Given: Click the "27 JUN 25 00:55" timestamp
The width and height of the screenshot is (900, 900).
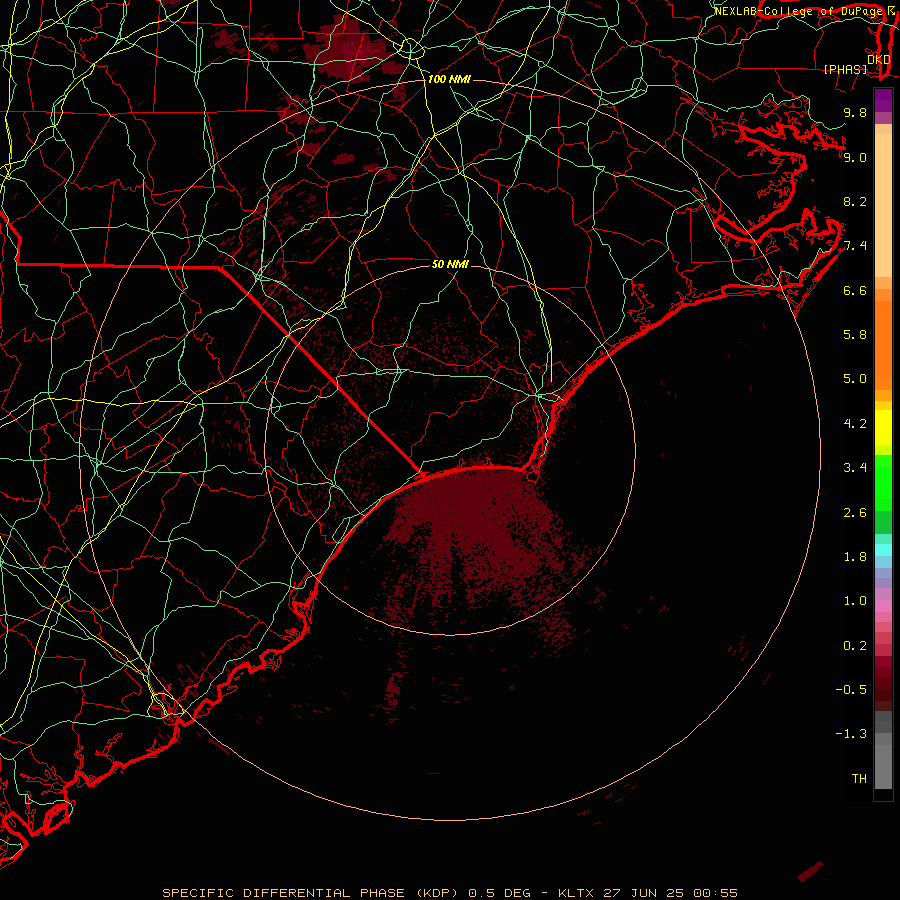Looking at the screenshot, I should (670, 893).
